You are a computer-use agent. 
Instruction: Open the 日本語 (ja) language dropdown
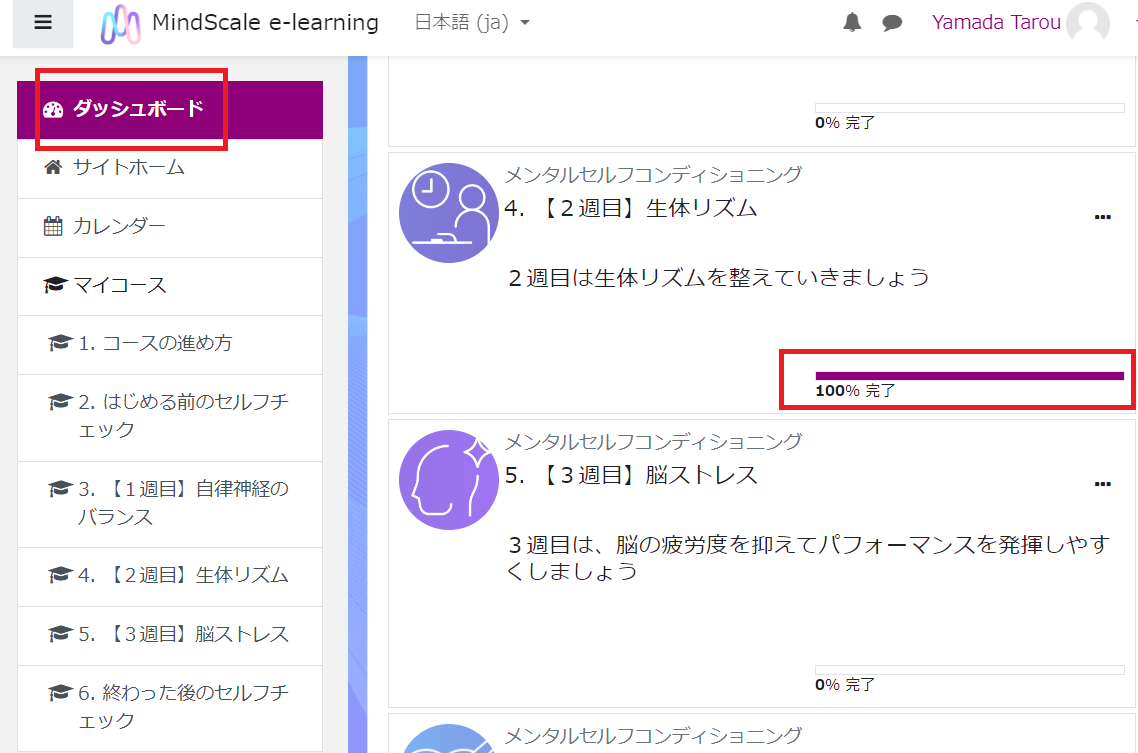pos(472,22)
